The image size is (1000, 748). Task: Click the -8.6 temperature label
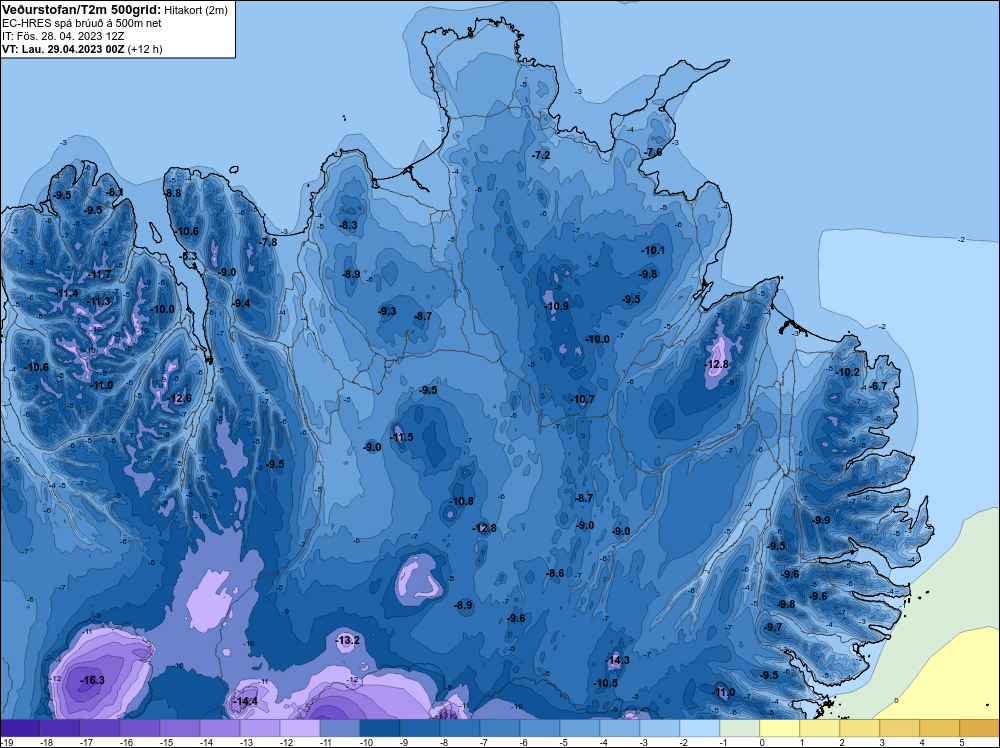pos(555,573)
